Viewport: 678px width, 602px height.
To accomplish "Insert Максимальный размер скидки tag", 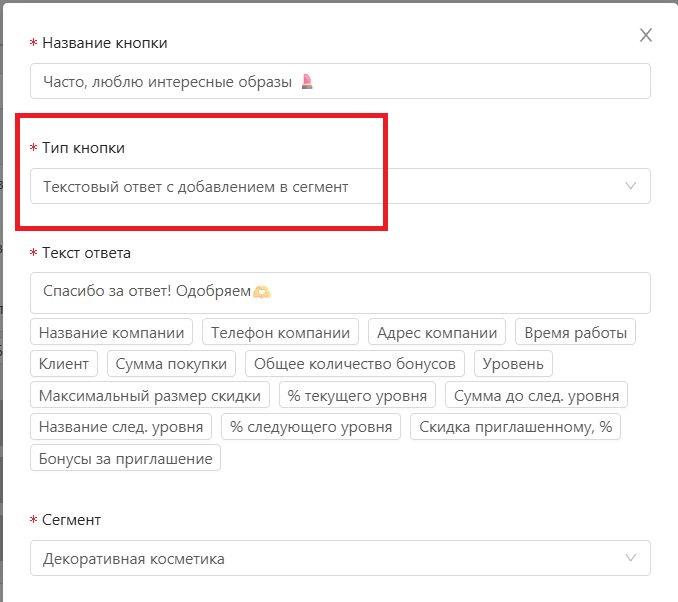I will click(150, 395).
